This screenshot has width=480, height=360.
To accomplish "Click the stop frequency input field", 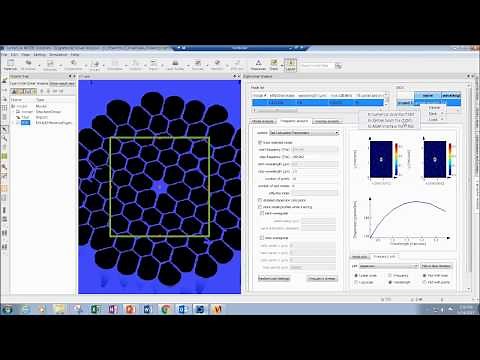I will 315,157.
